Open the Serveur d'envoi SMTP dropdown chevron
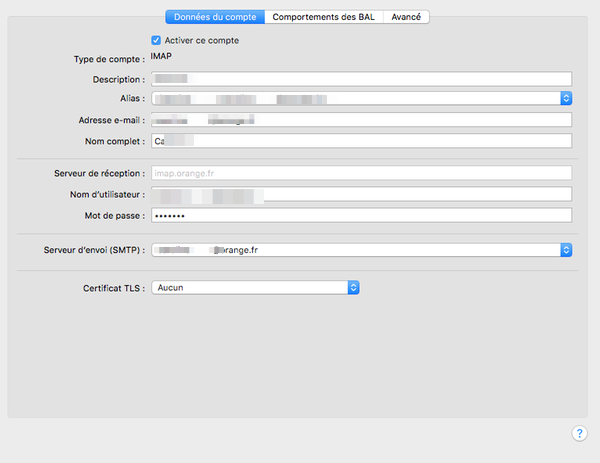 pos(565,249)
